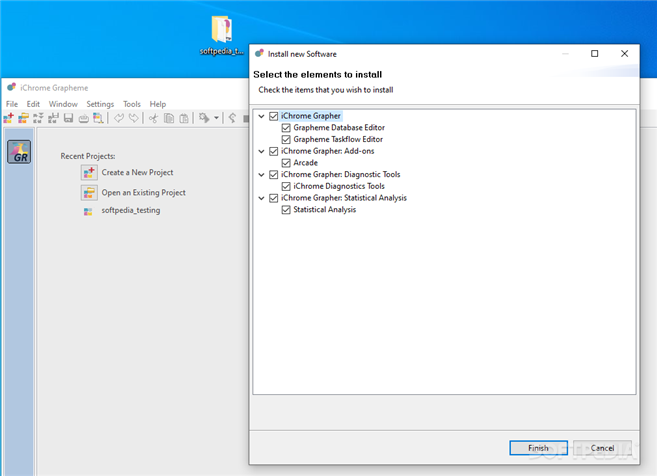Click the Open an Existing Project link
Image resolution: width=657 pixels, height=476 pixels.
(143, 193)
